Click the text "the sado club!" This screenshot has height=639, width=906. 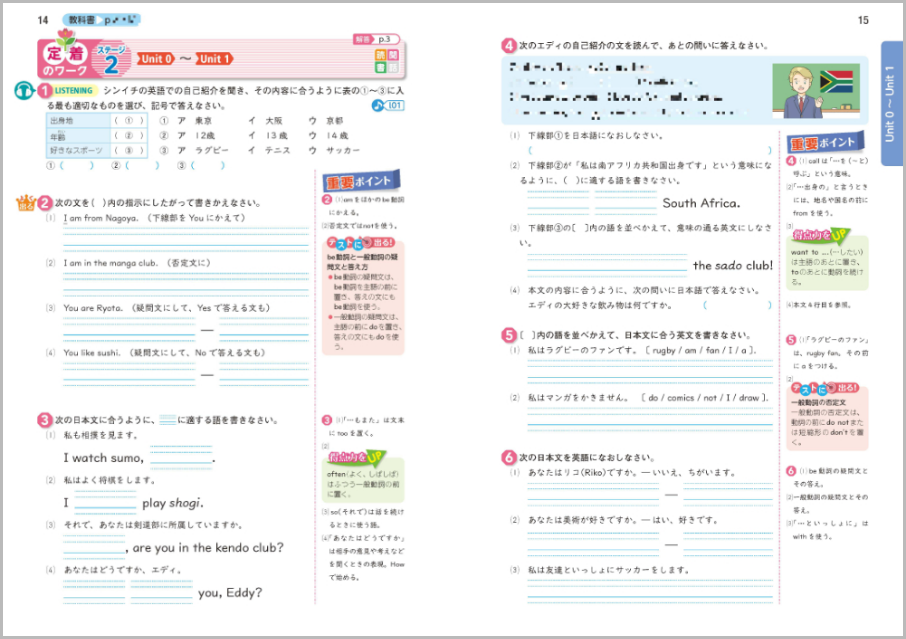pyautogui.click(x=733, y=266)
